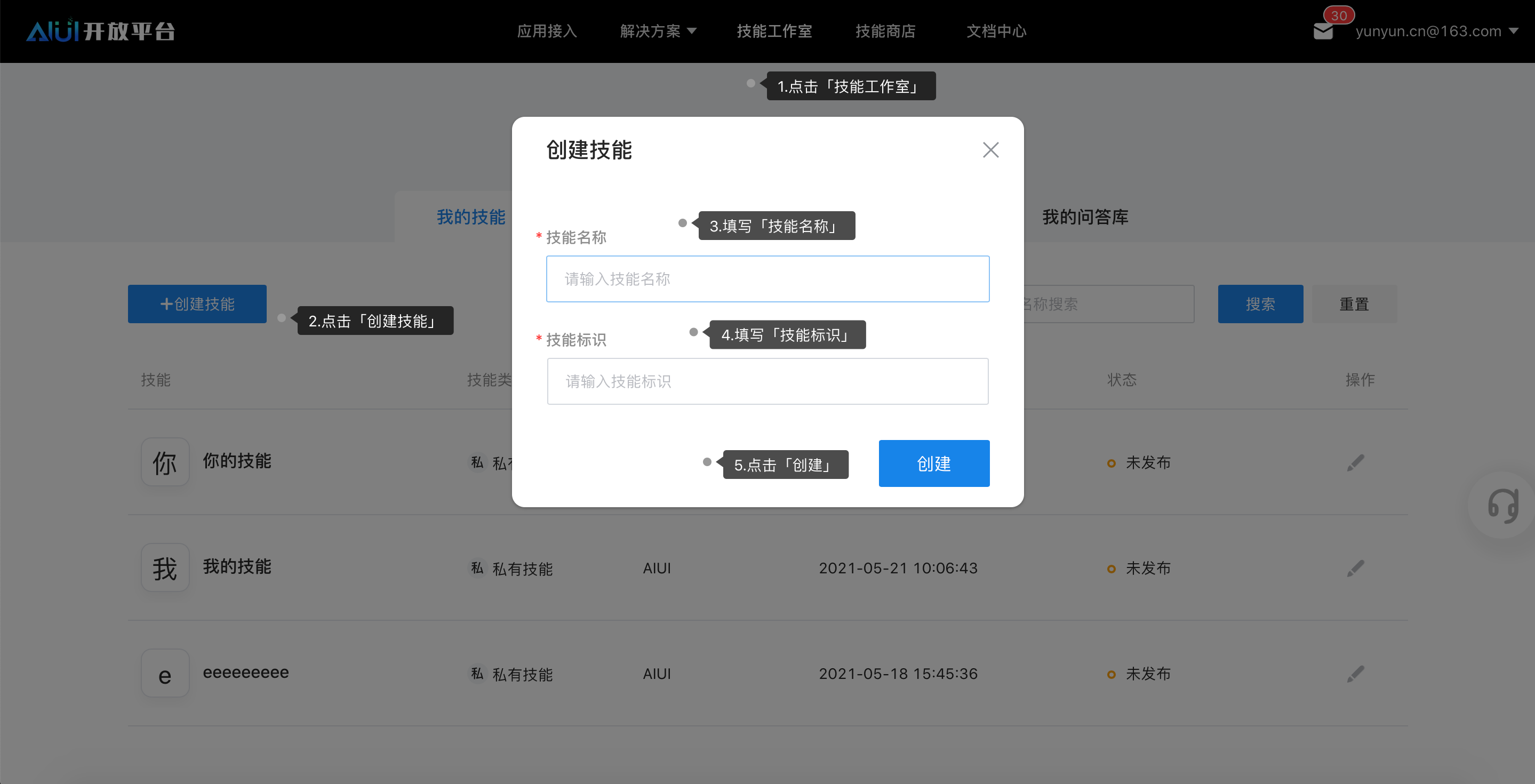
Task: Go to 技能商店 in the navigation
Action: click(885, 31)
